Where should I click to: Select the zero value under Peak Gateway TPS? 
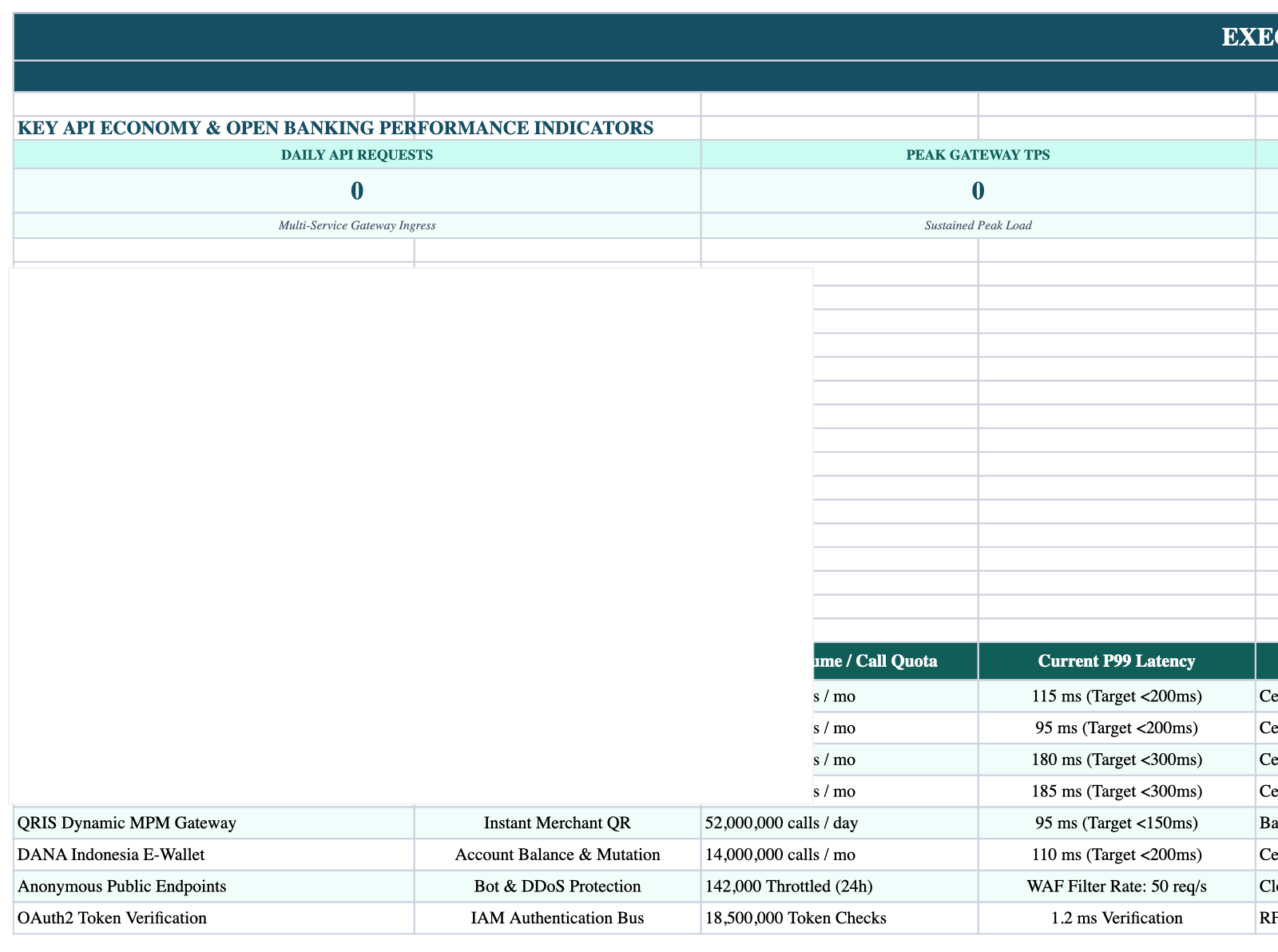pos(978,191)
